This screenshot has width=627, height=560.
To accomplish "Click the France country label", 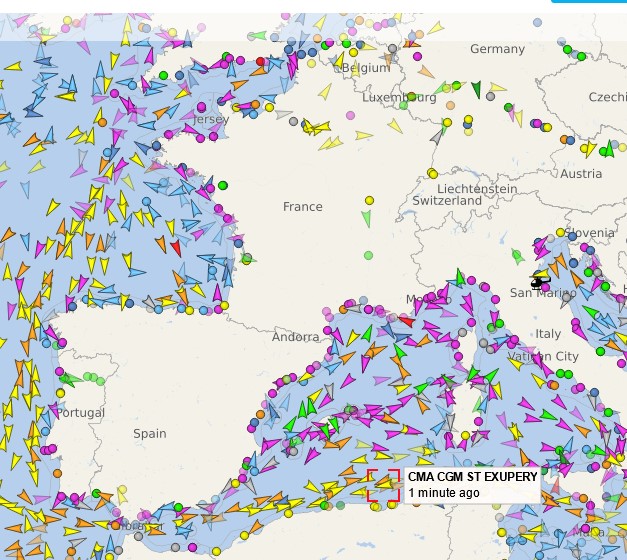I will coord(302,207).
